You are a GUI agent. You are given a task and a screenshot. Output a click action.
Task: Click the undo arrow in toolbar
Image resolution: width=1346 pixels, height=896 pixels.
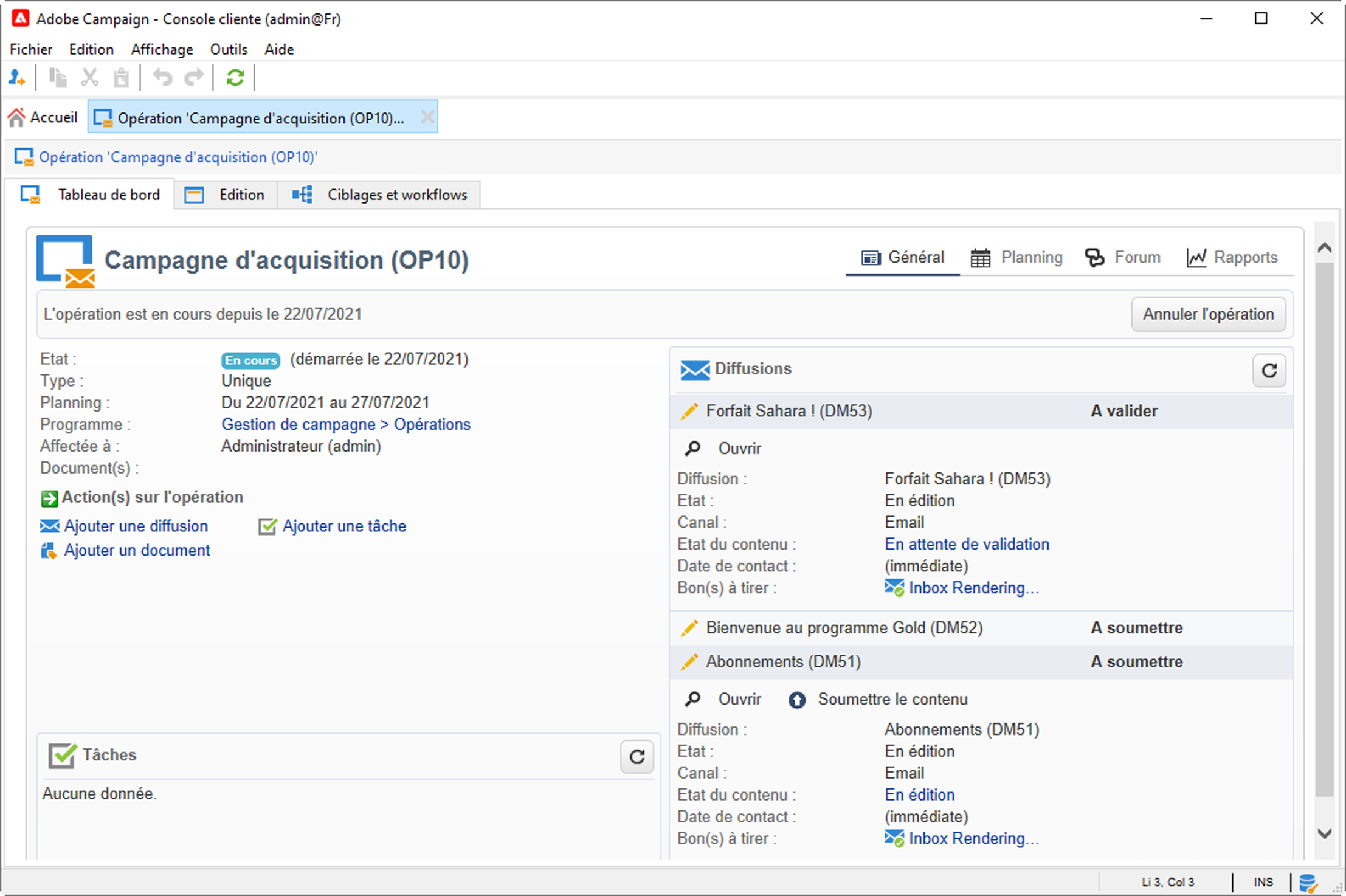tap(162, 78)
